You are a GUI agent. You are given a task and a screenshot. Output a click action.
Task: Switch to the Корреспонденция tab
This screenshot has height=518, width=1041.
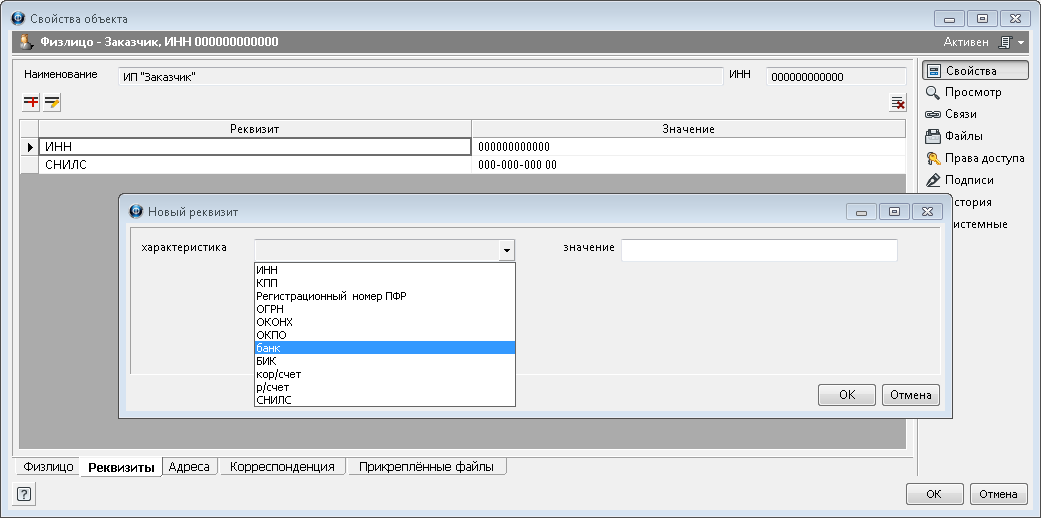pos(282,467)
